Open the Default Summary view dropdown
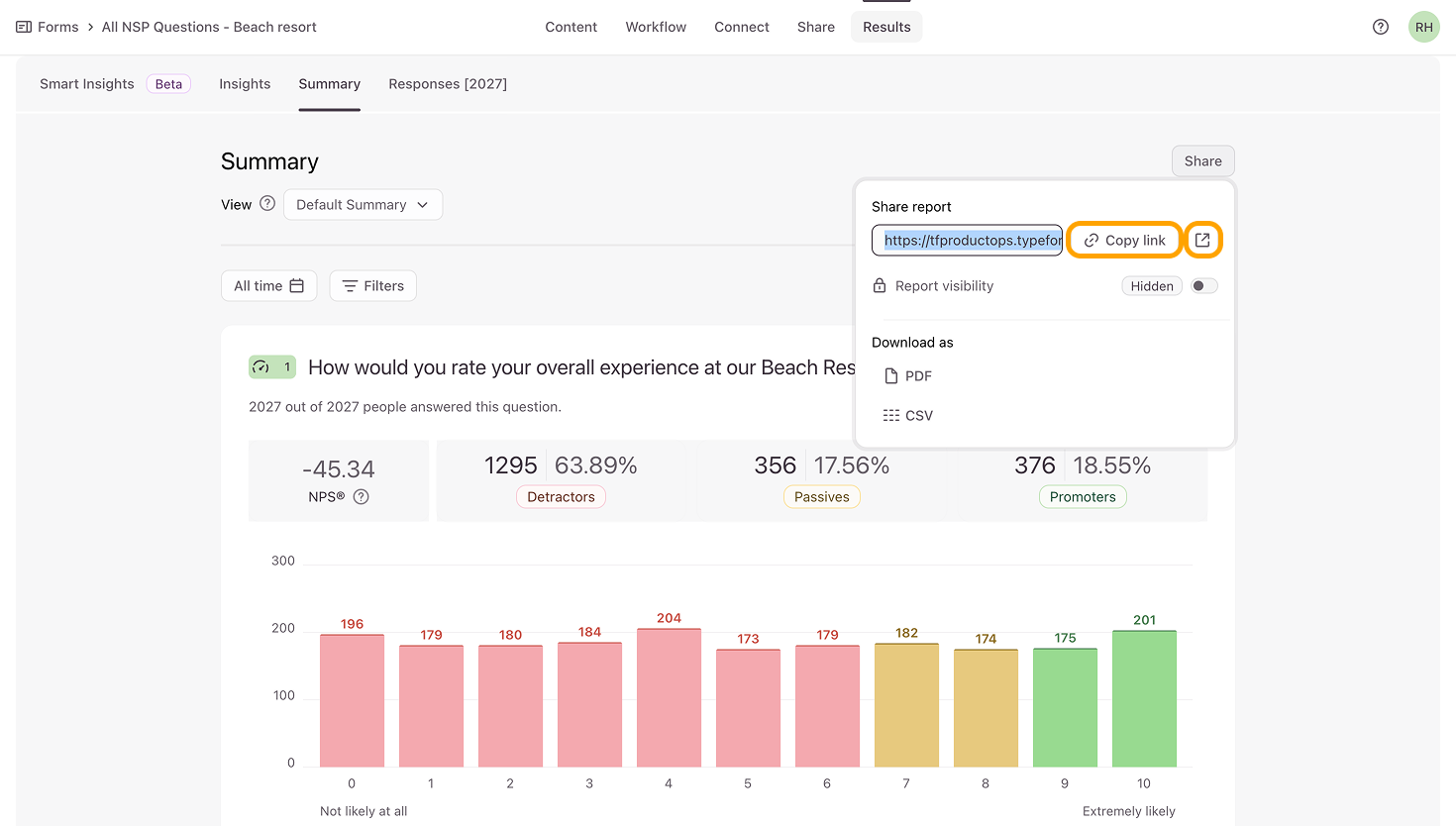Viewport: 1456px width, 826px height. [x=363, y=205]
